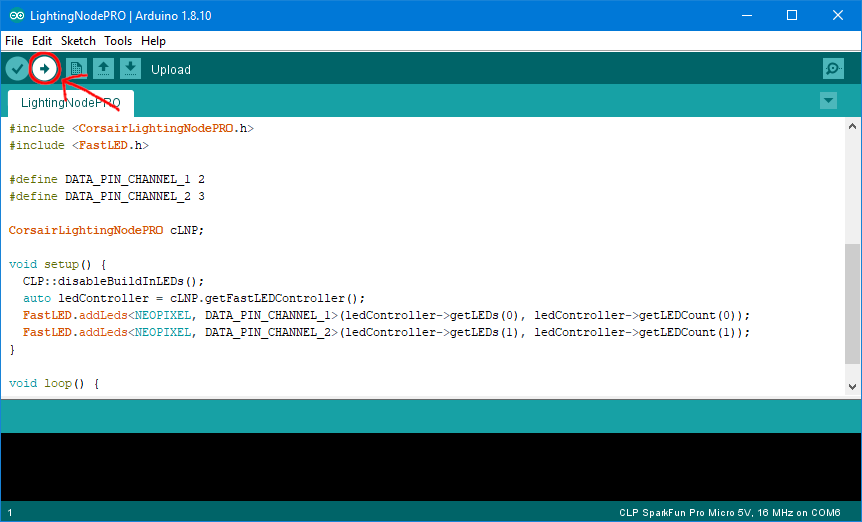Click the Upload arrow button

click(45, 69)
